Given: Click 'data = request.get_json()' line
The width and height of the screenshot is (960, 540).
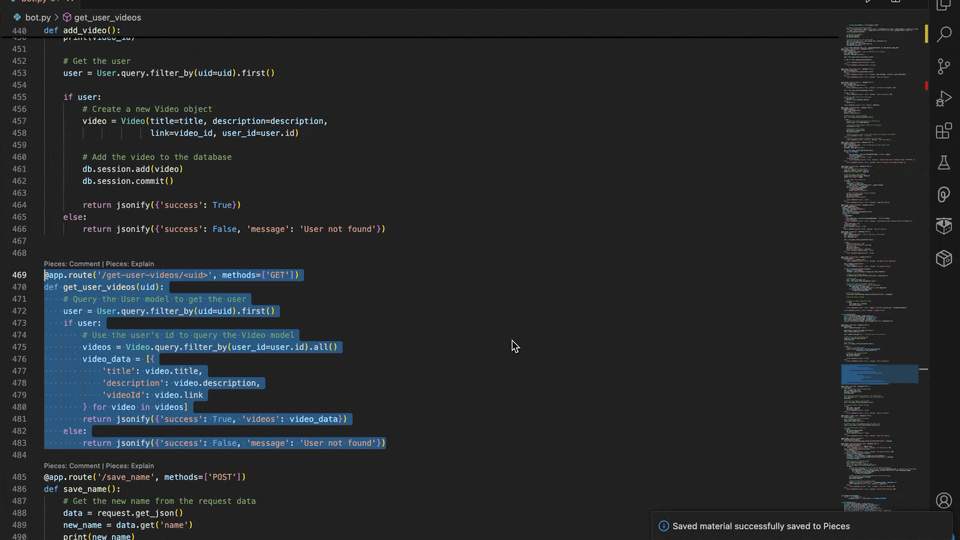Looking at the screenshot, I should click(x=123, y=513).
